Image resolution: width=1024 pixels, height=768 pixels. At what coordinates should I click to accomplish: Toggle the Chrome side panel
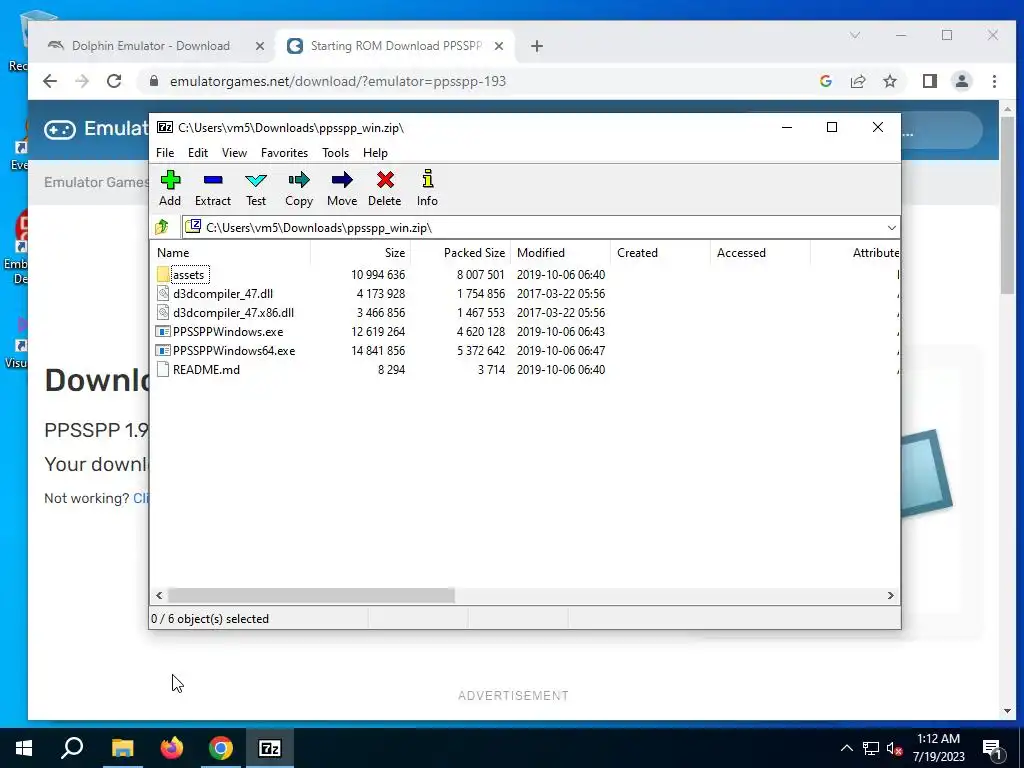(929, 81)
